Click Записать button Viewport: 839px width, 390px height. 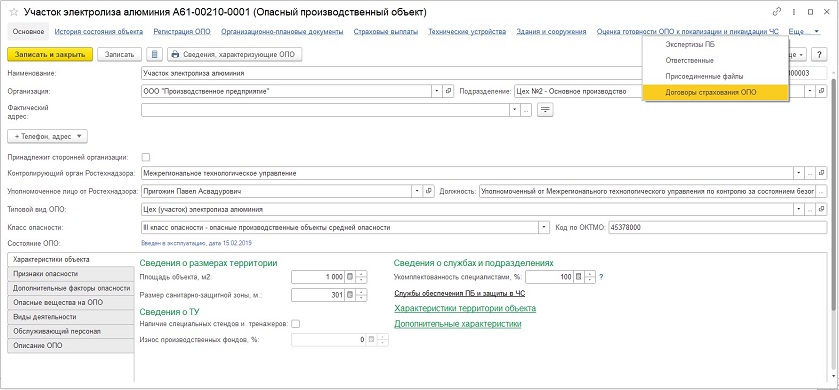(120, 54)
